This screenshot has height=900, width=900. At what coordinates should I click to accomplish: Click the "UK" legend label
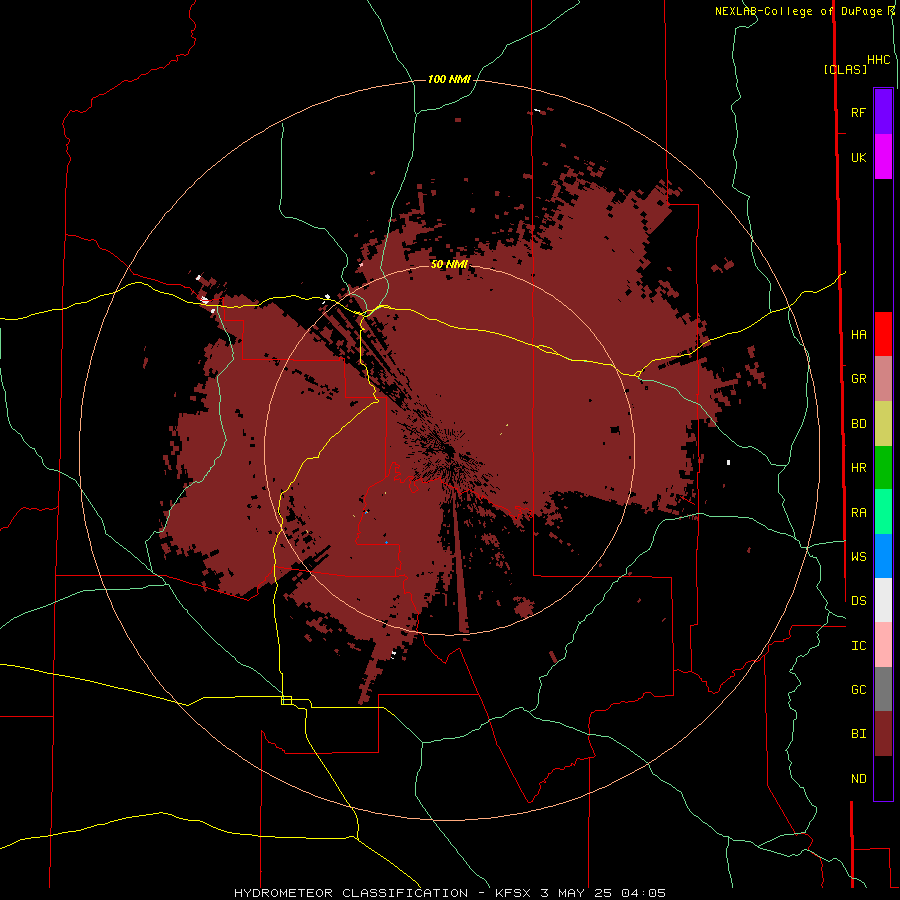858,157
